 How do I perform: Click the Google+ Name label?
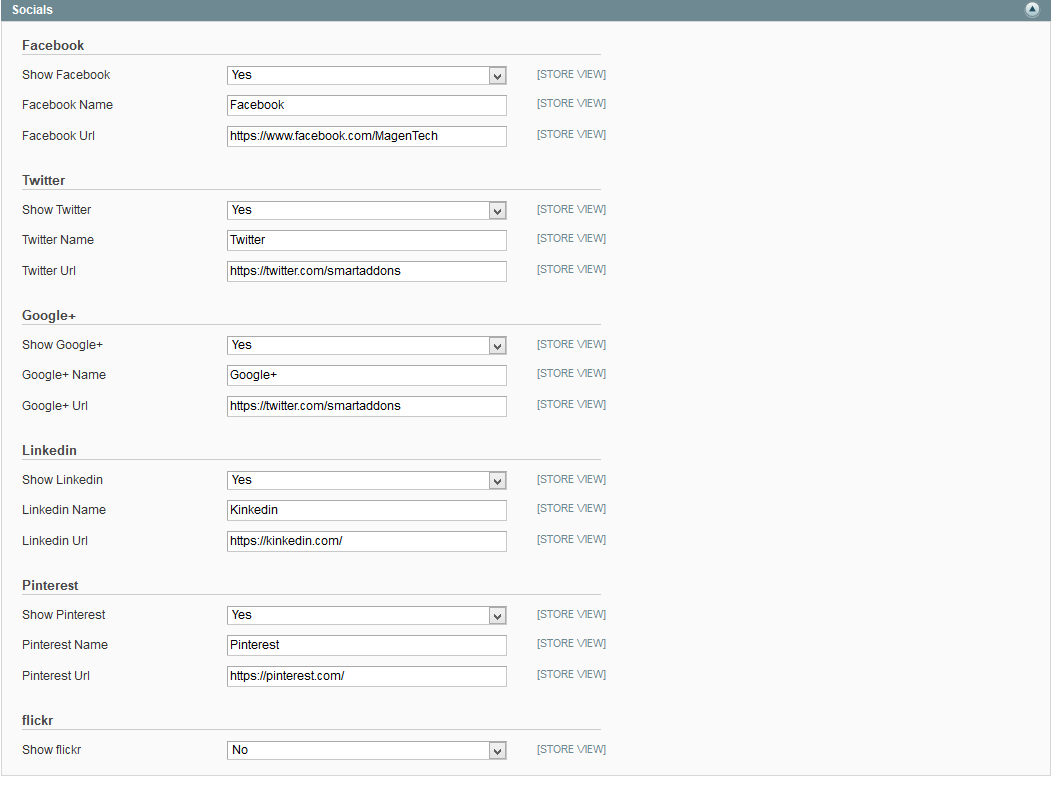[x=64, y=374]
